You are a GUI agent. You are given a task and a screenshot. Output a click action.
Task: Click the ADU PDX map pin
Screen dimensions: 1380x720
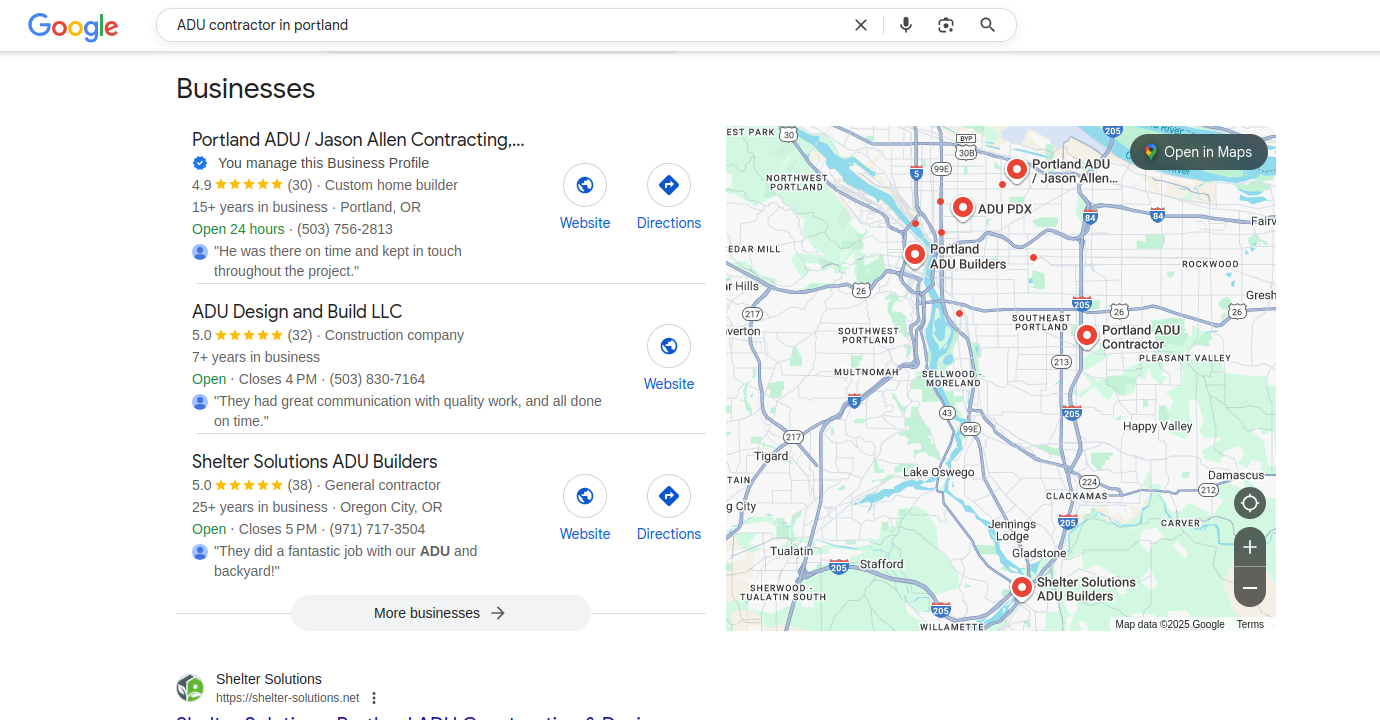(x=962, y=207)
